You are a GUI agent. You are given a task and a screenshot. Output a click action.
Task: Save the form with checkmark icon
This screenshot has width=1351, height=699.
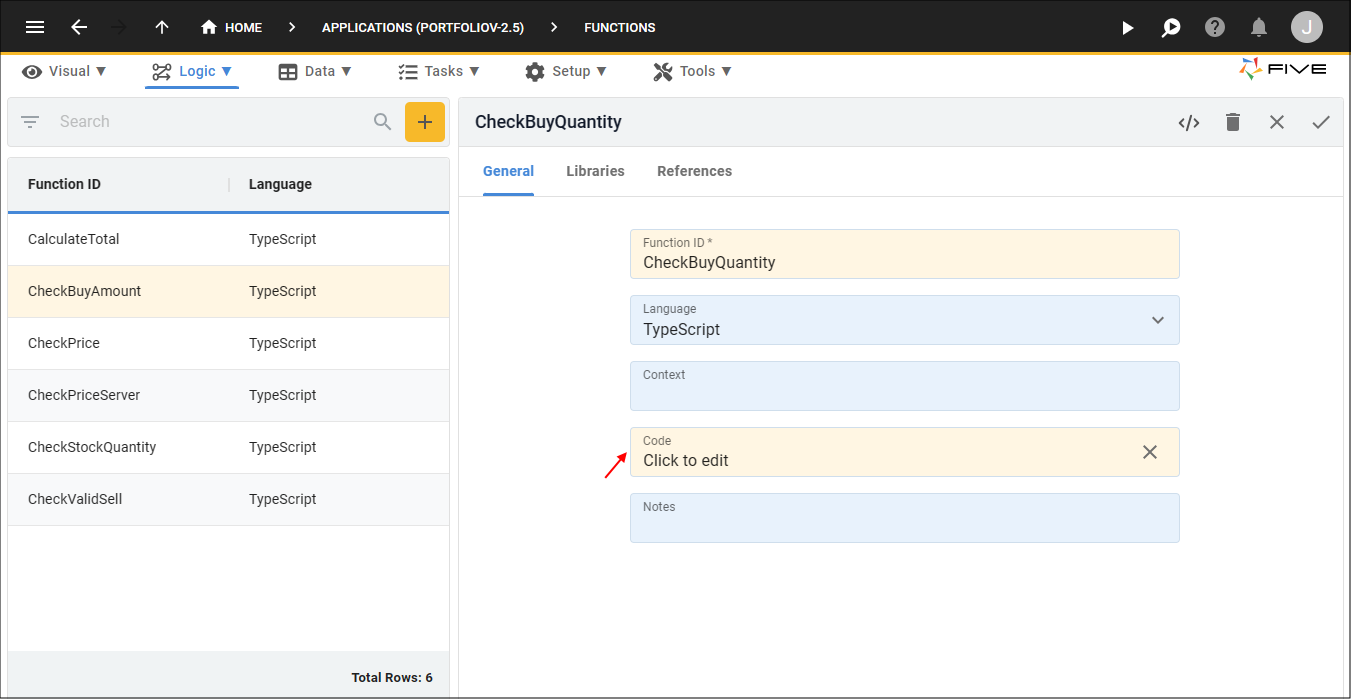point(1321,122)
